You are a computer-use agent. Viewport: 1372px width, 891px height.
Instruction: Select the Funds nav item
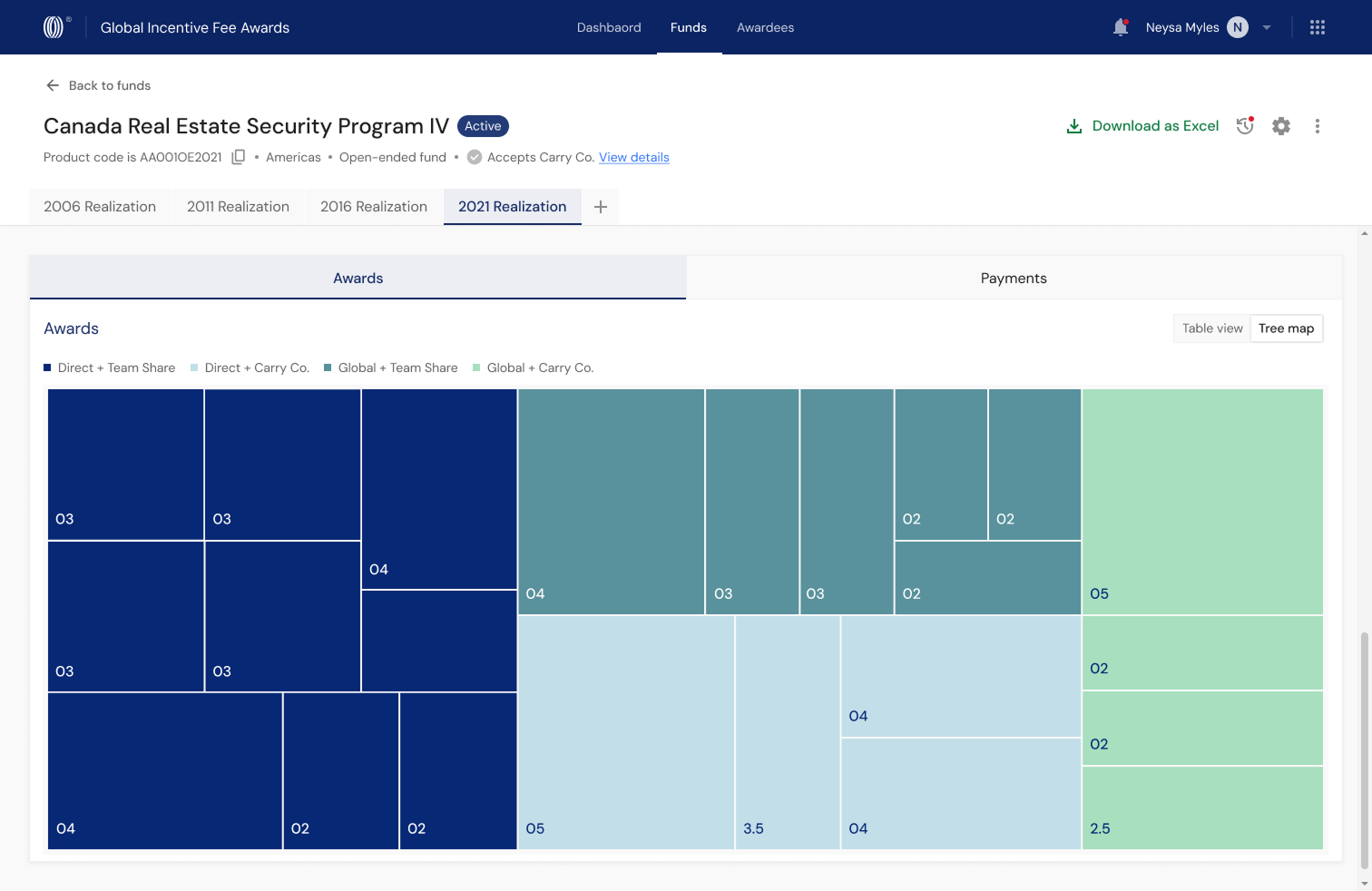pos(689,27)
